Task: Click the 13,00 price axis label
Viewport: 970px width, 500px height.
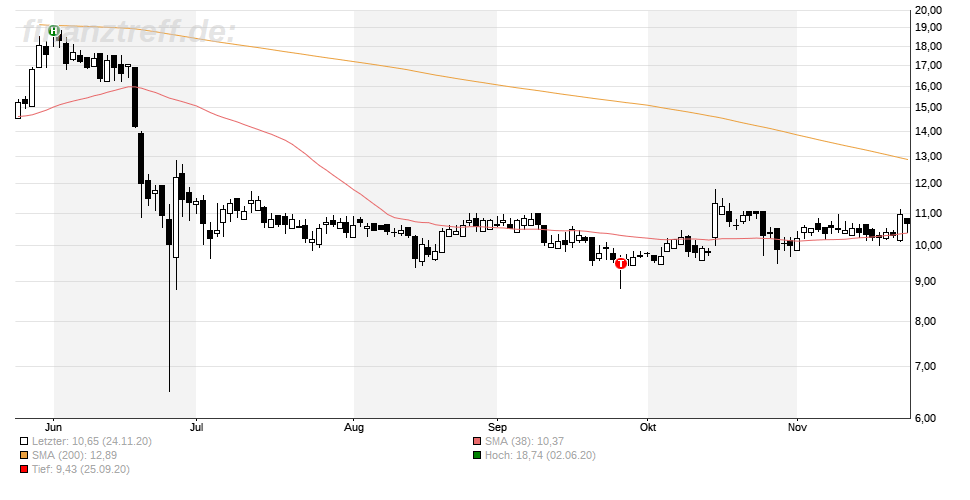Action: coord(929,157)
